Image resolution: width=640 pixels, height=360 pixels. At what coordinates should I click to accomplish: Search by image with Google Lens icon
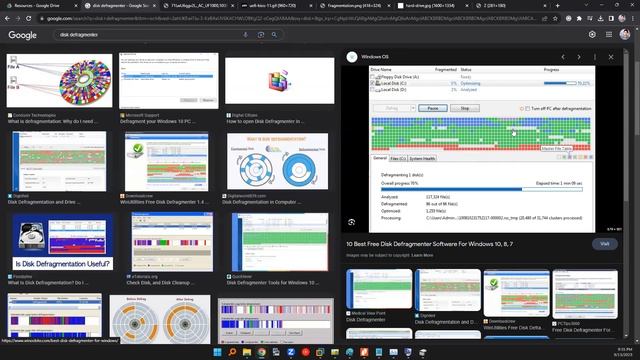261,35
